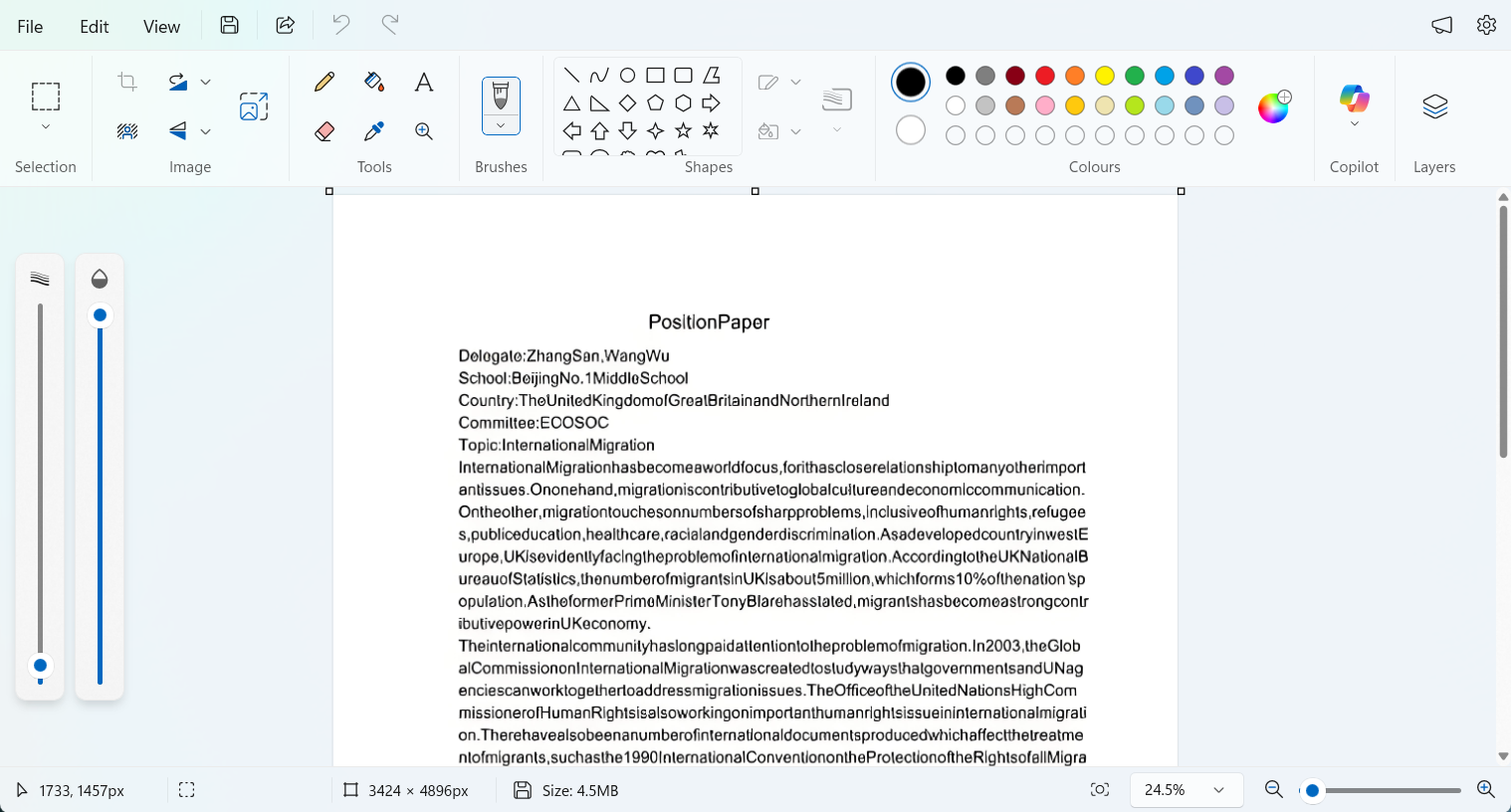The width and height of the screenshot is (1511, 812).
Task: Expand the Rotate options arrow
Action: click(206, 82)
